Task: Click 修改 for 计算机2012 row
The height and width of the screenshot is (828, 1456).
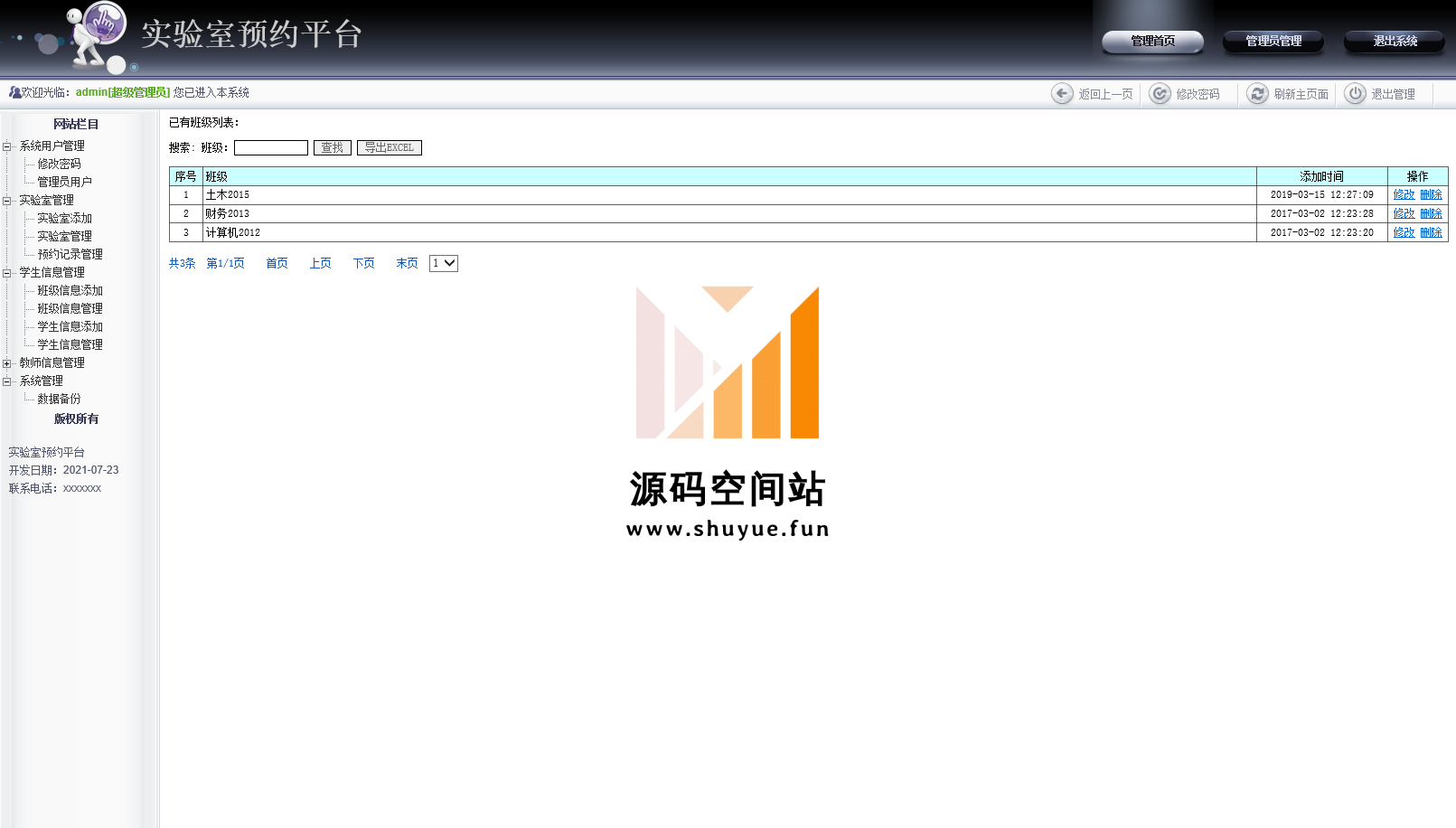Action: (1404, 232)
